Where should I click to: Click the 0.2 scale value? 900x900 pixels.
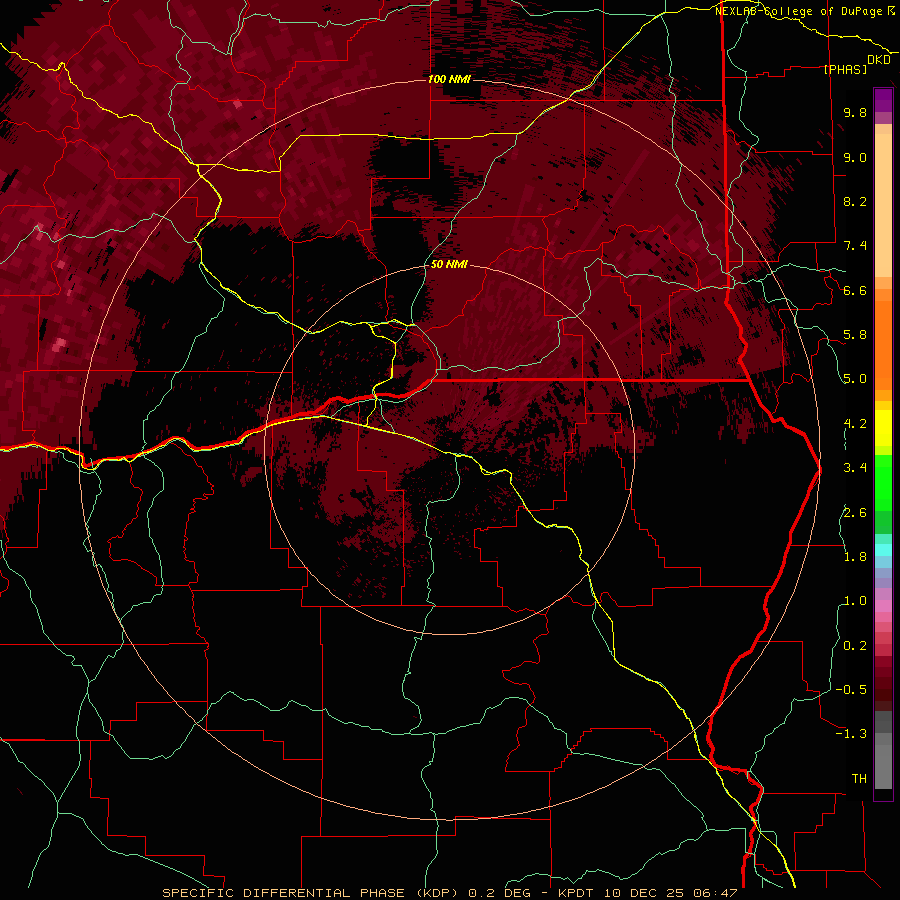[x=855, y=646]
